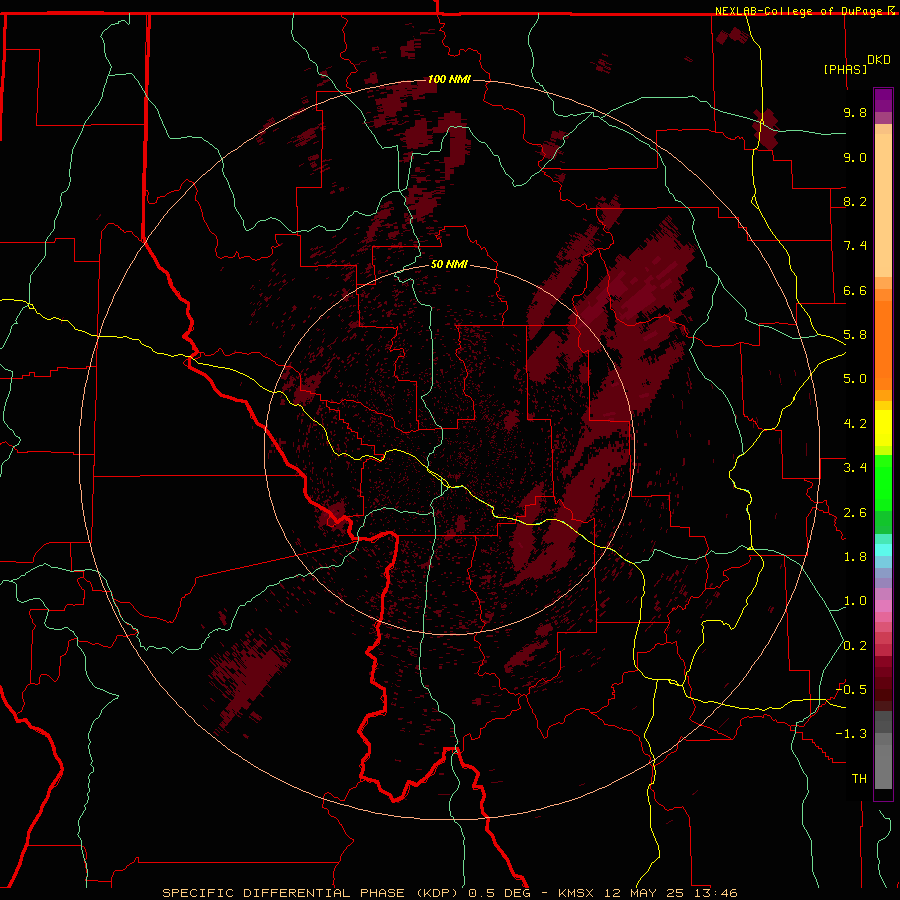
Task: Click the 6.6 value on the color scale
Action: pos(855,290)
